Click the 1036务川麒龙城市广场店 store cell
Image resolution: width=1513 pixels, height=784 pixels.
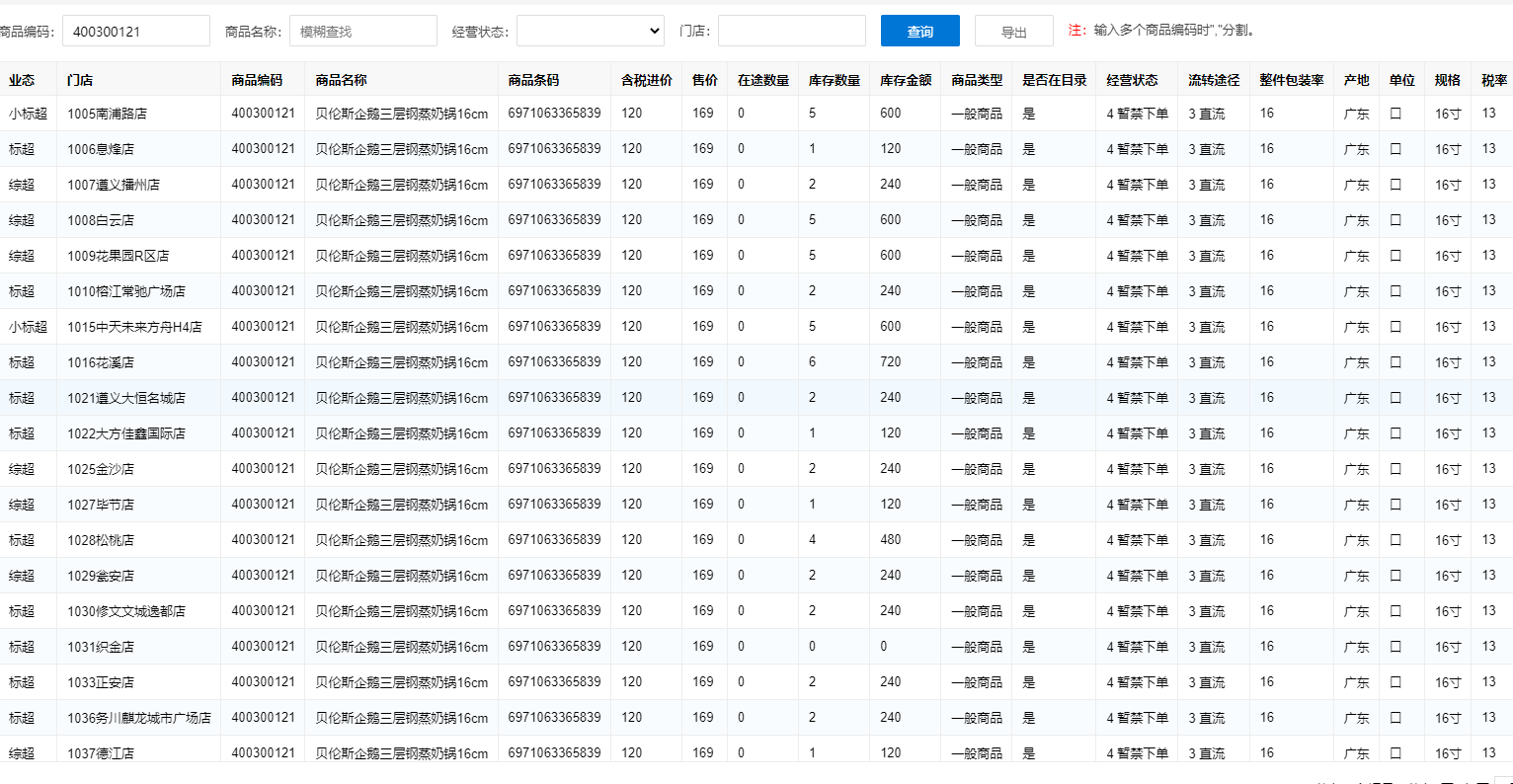[139, 718]
